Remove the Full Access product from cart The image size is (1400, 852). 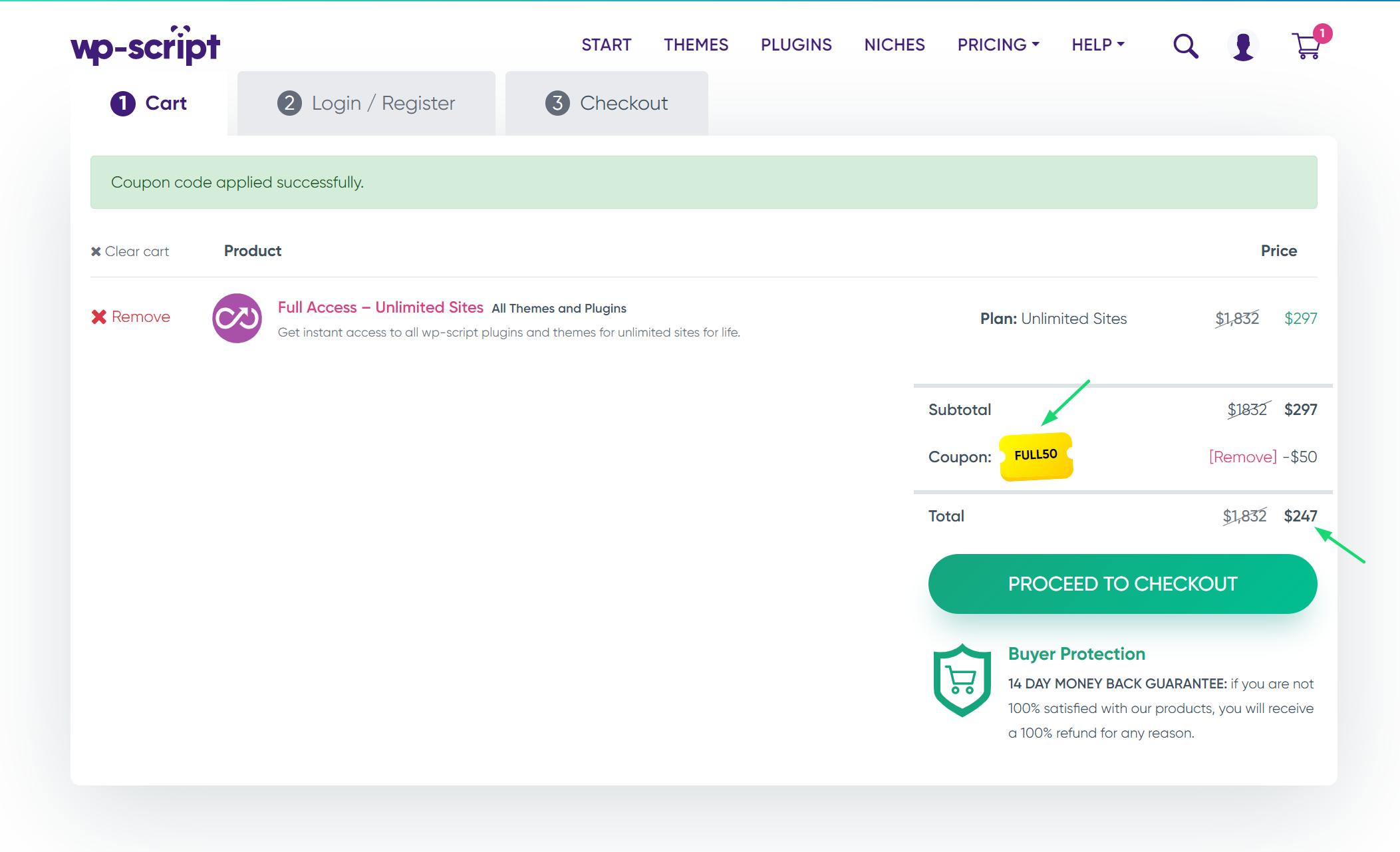click(131, 317)
